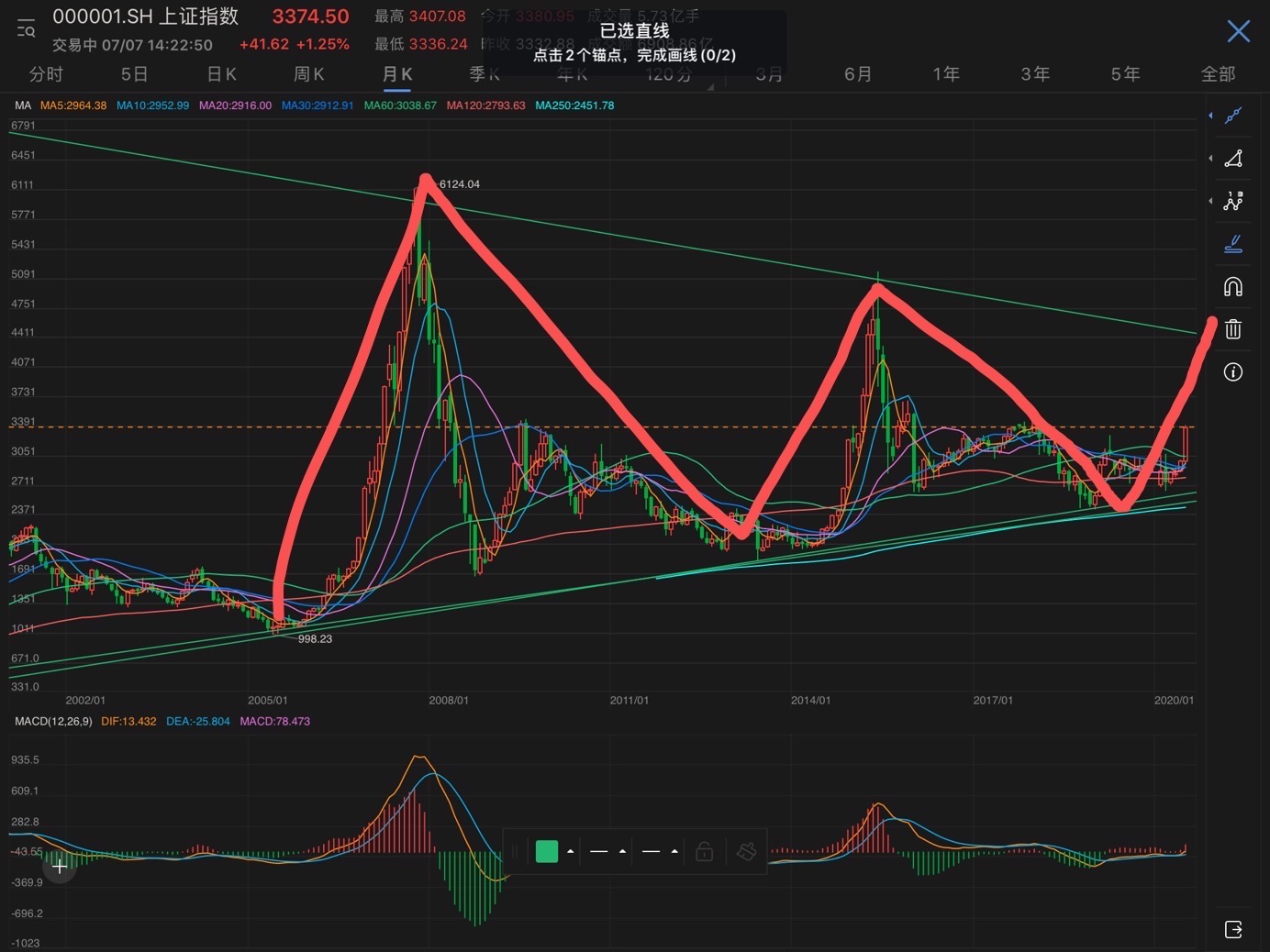Select the 3年 time range
This screenshot has width=1270, height=952.
pyautogui.click(x=1035, y=74)
